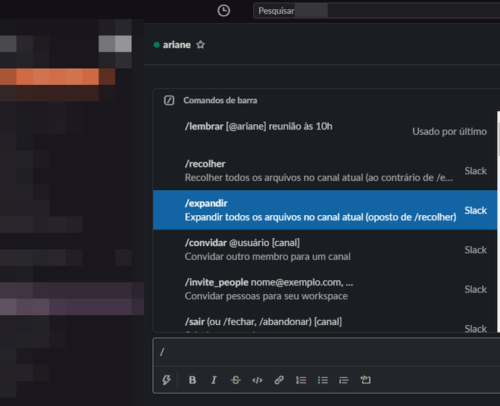Screen dimensions: 500x406
Task: Apply blockquote formatting
Action: 344,380
